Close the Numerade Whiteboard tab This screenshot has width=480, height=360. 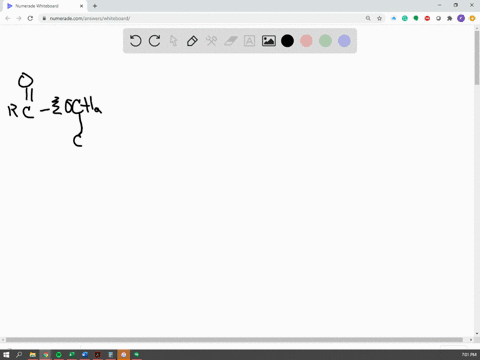pyautogui.click(x=81, y=6)
